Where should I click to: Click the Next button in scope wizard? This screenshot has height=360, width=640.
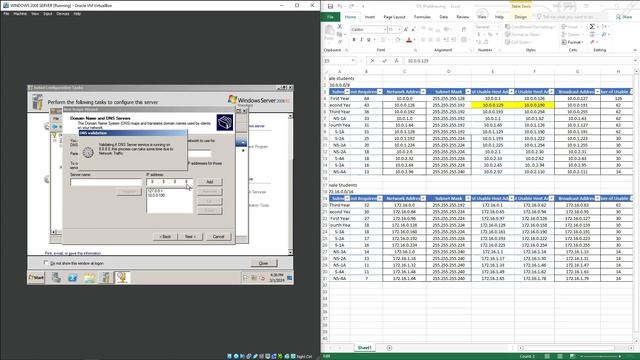tap(190, 236)
